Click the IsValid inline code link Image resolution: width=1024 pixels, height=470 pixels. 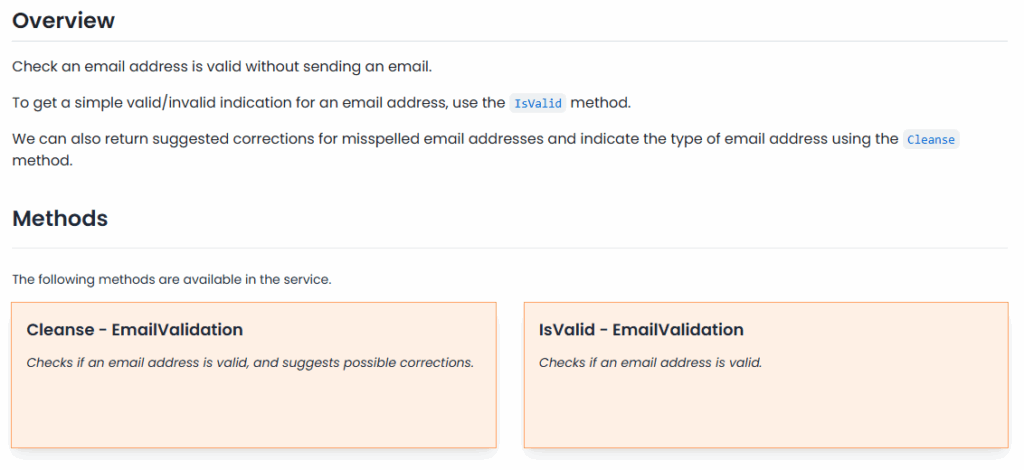(538, 103)
